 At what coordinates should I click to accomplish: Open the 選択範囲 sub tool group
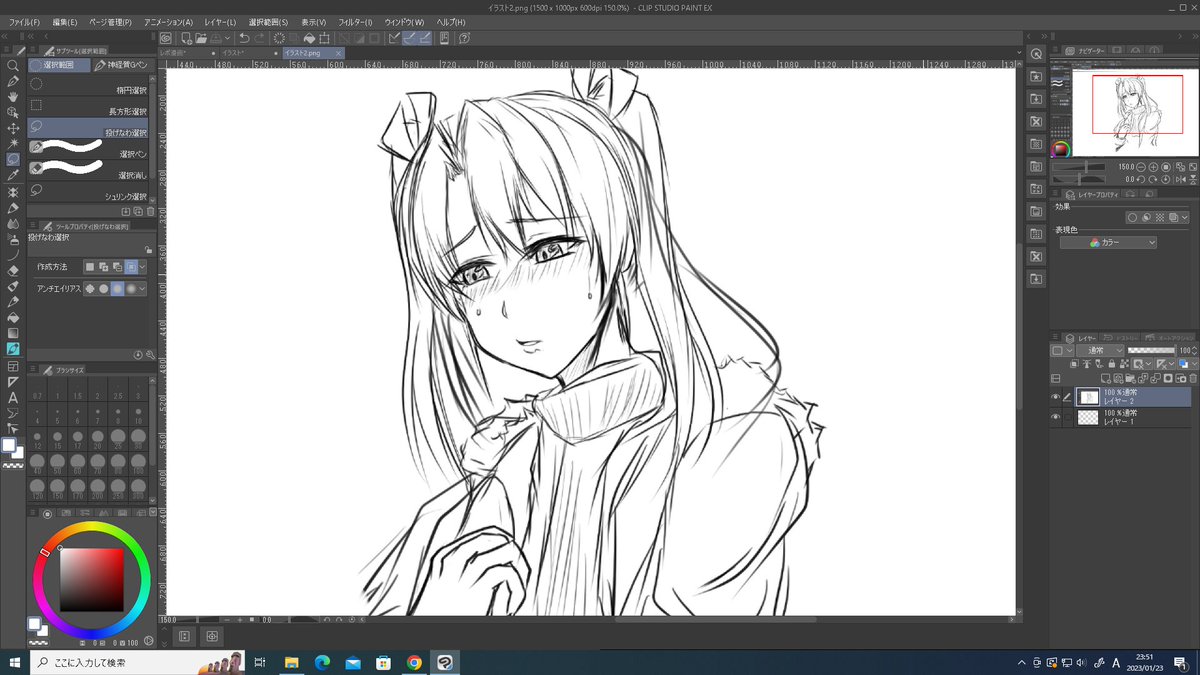click(x=59, y=65)
